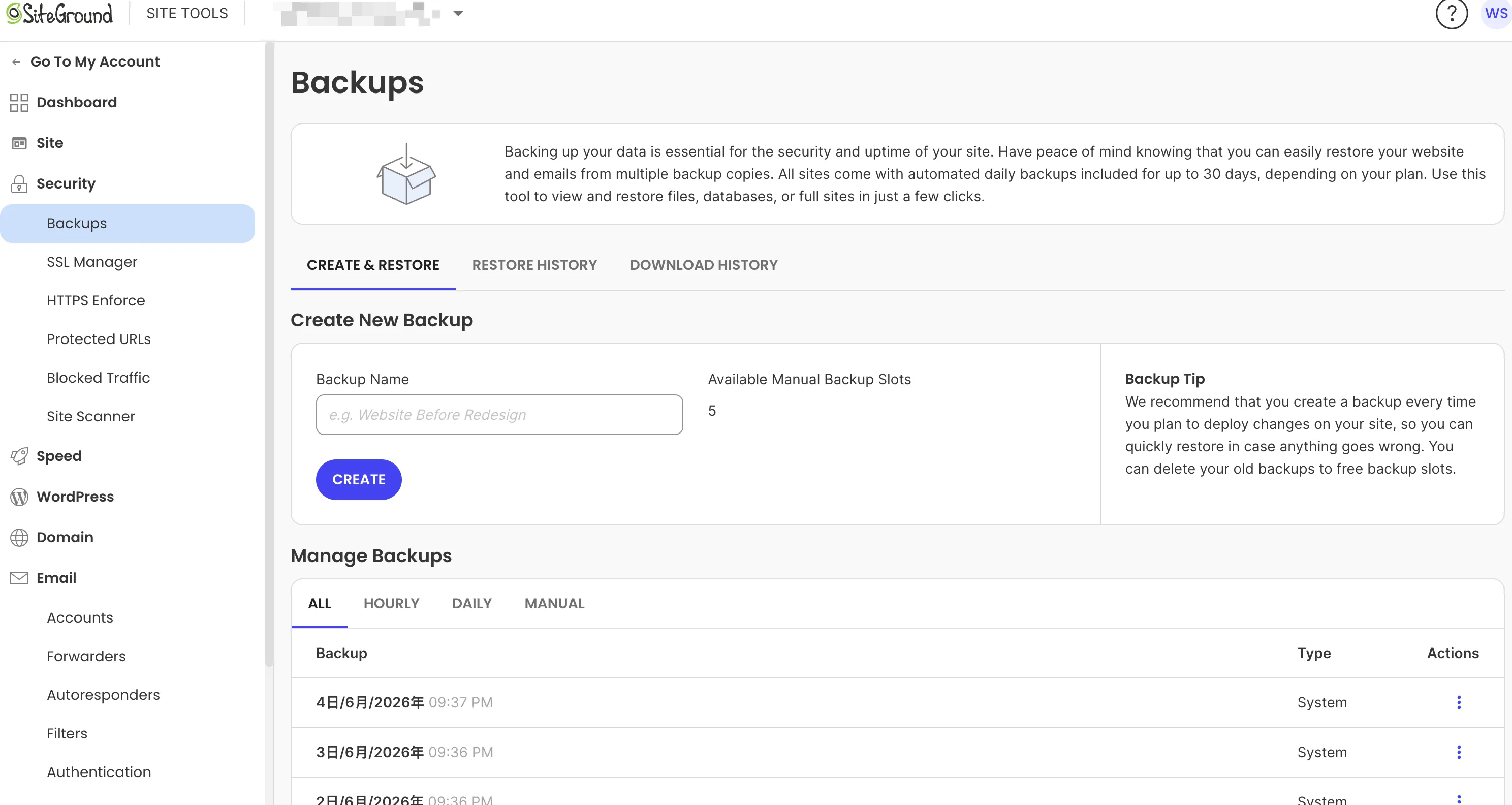This screenshot has width=1512, height=805.
Task: Open email Accounts
Action: [x=80, y=617]
